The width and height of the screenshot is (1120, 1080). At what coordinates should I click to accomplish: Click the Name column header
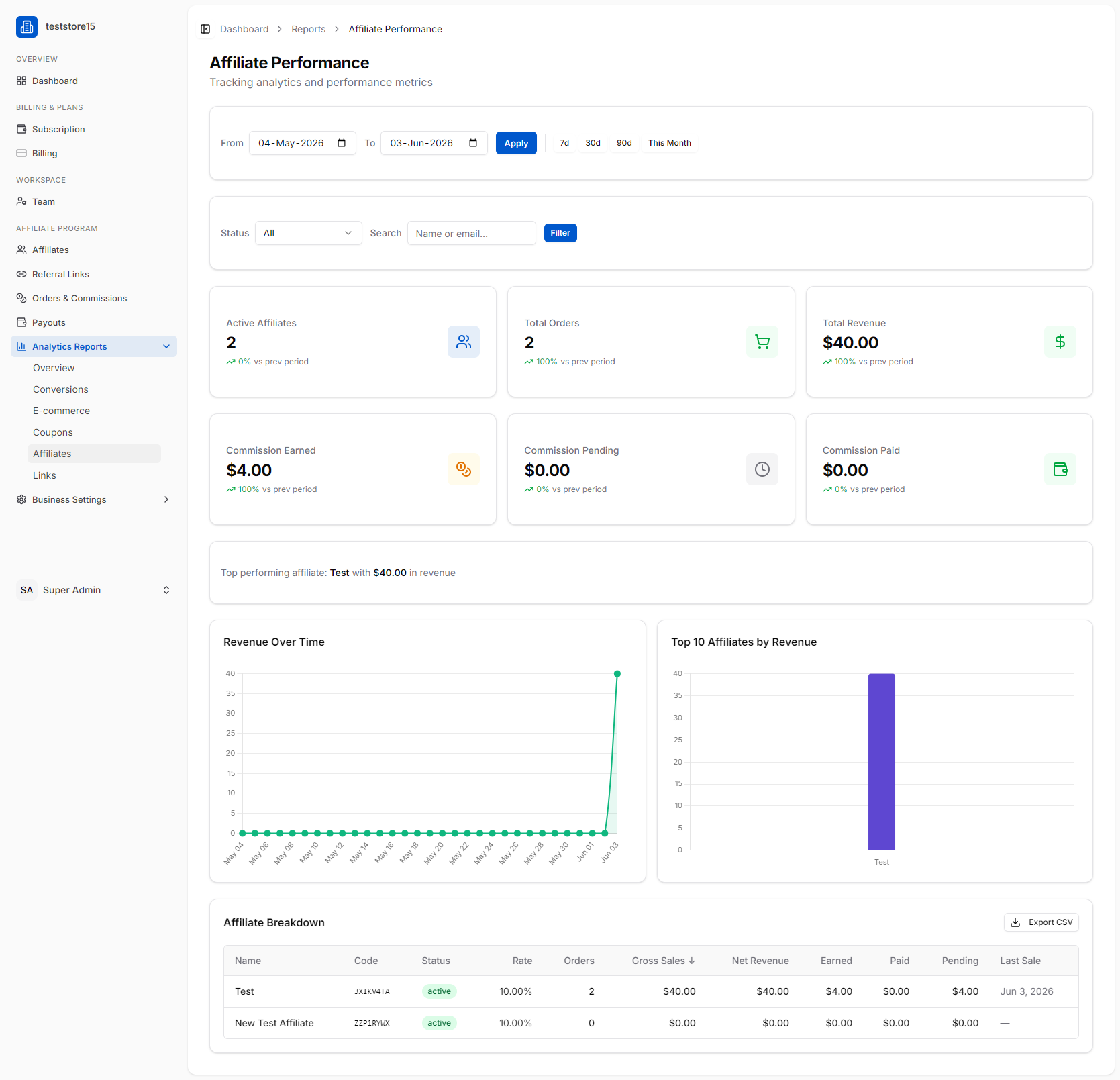[x=248, y=961]
